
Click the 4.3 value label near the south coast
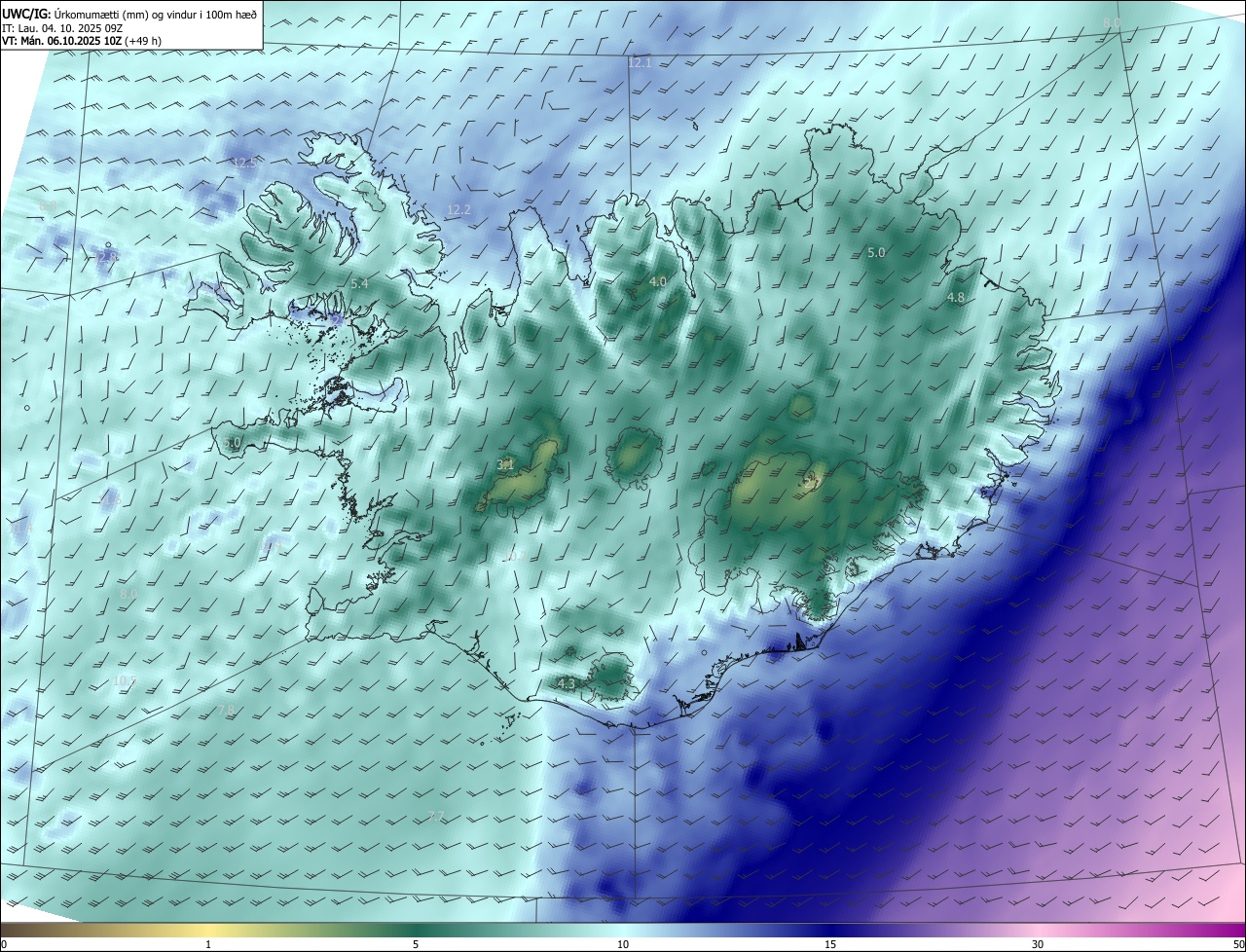(567, 683)
